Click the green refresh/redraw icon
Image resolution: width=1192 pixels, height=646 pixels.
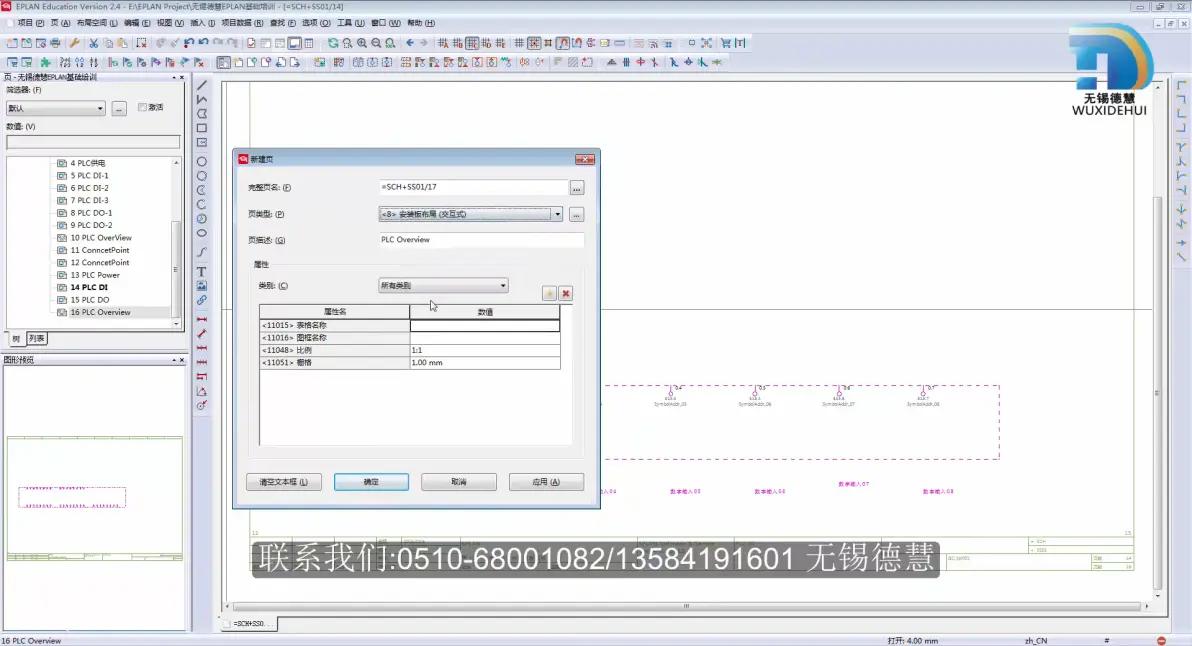click(x=333, y=43)
